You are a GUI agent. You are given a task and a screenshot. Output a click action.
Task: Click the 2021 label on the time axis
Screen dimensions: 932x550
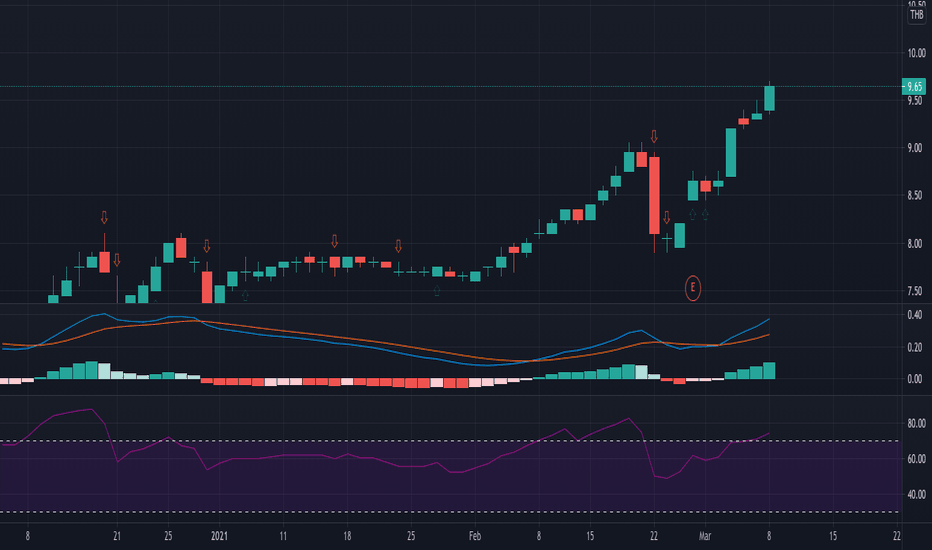[x=219, y=536]
